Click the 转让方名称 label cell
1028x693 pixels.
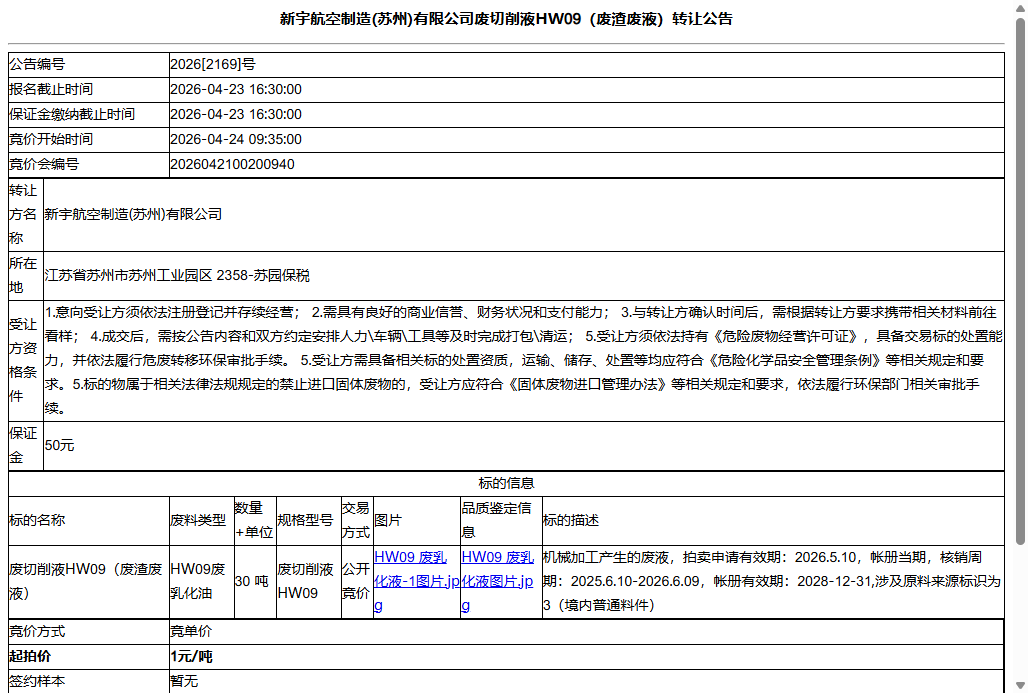[x=26, y=215]
